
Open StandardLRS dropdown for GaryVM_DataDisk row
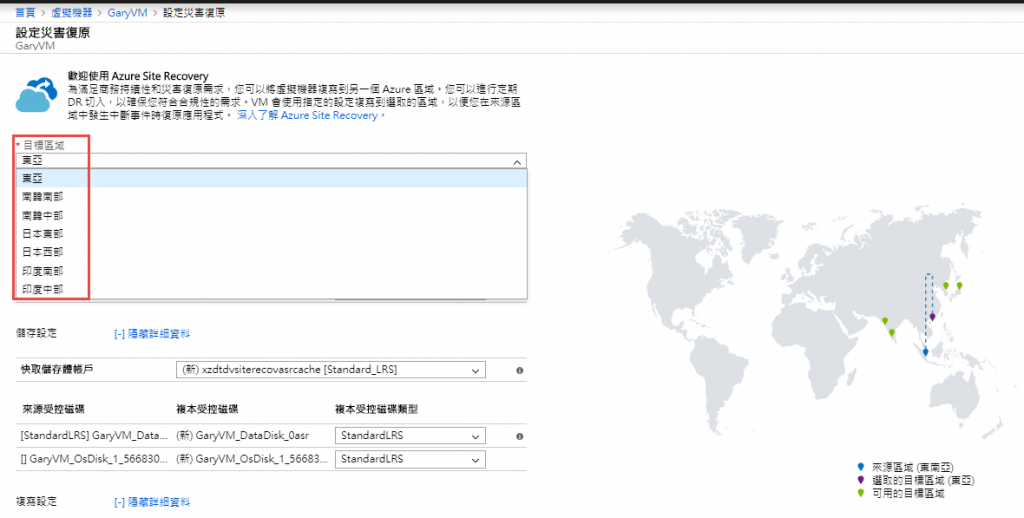coord(410,436)
